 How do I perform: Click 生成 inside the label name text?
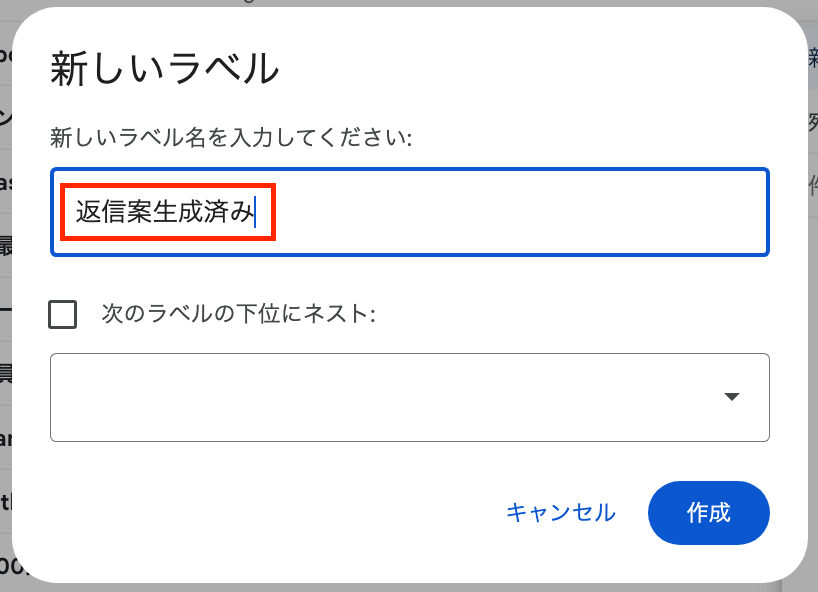click(x=165, y=212)
